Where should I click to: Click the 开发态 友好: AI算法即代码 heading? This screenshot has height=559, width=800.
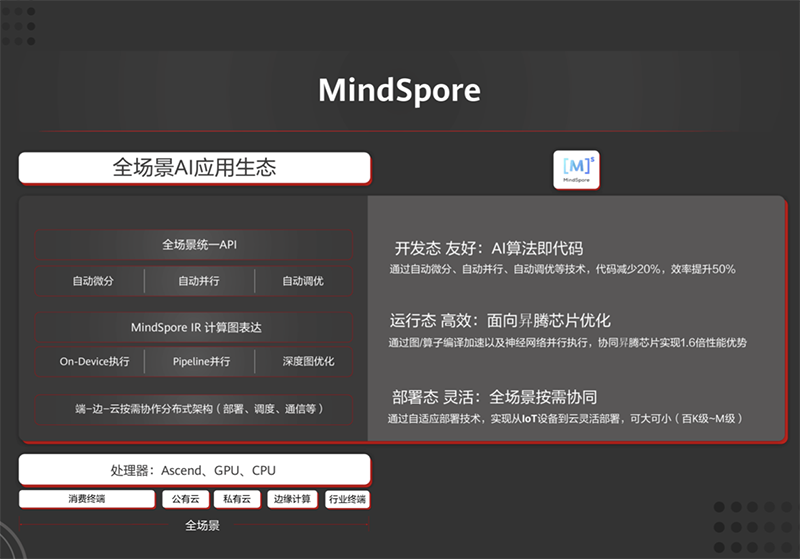tap(489, 248)
